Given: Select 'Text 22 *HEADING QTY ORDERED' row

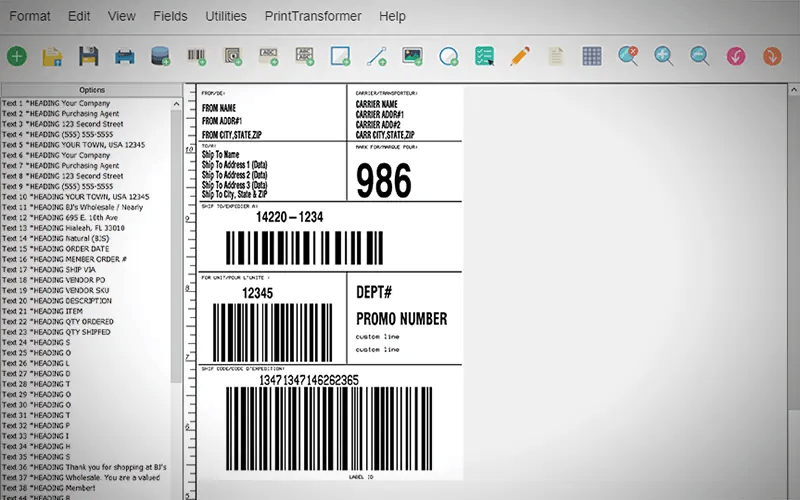Looking at the screenshot, I should (x=86, y=321).
